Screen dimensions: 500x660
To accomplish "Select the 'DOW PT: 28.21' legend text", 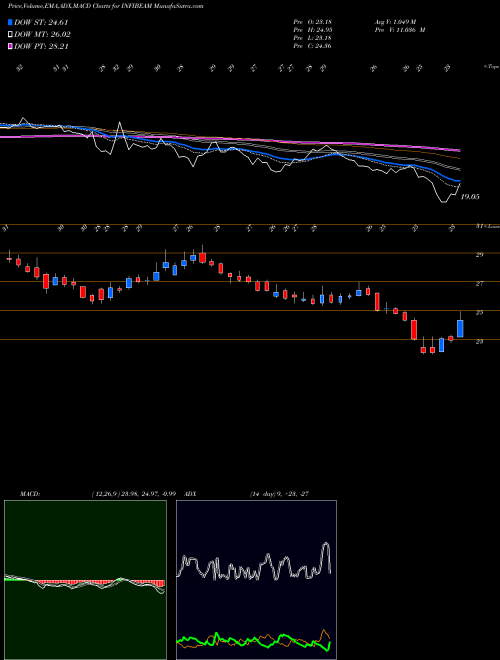I will [x=41, y=46].
